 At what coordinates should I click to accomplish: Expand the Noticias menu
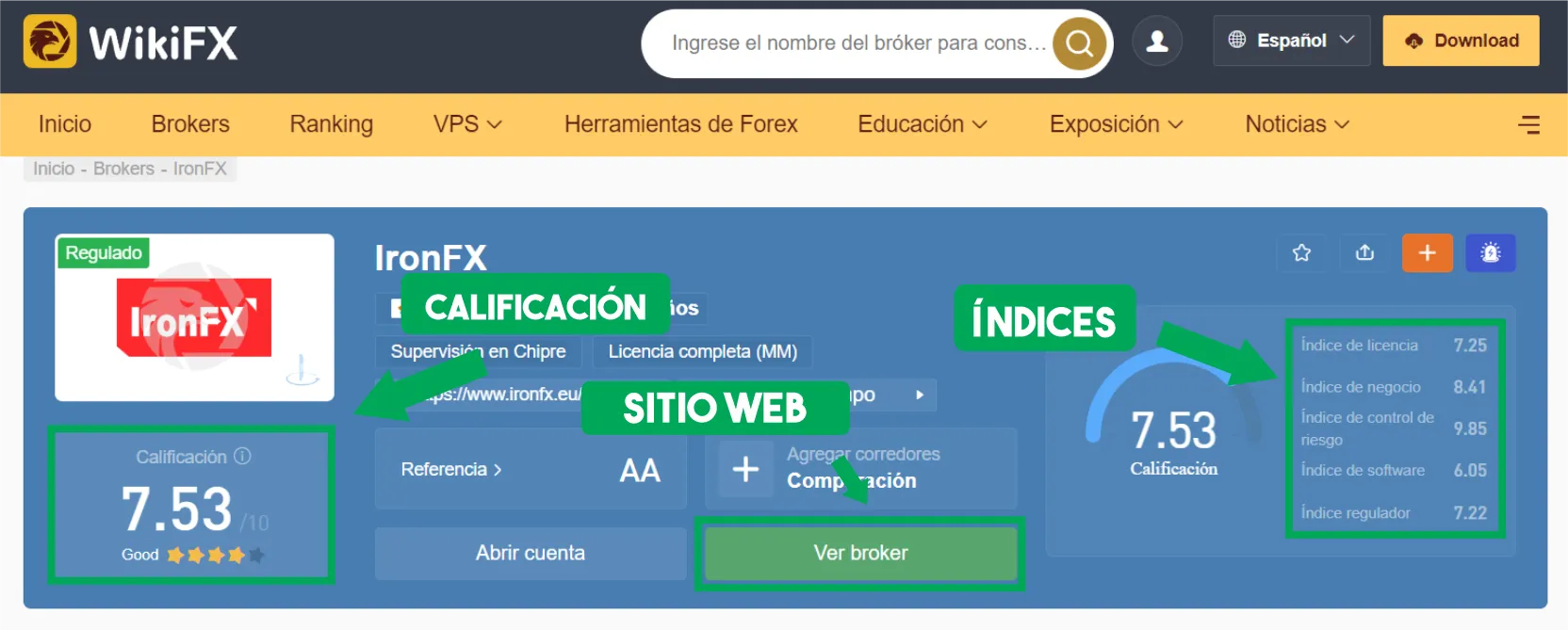pyautogui.click(x=1298, y=124)
